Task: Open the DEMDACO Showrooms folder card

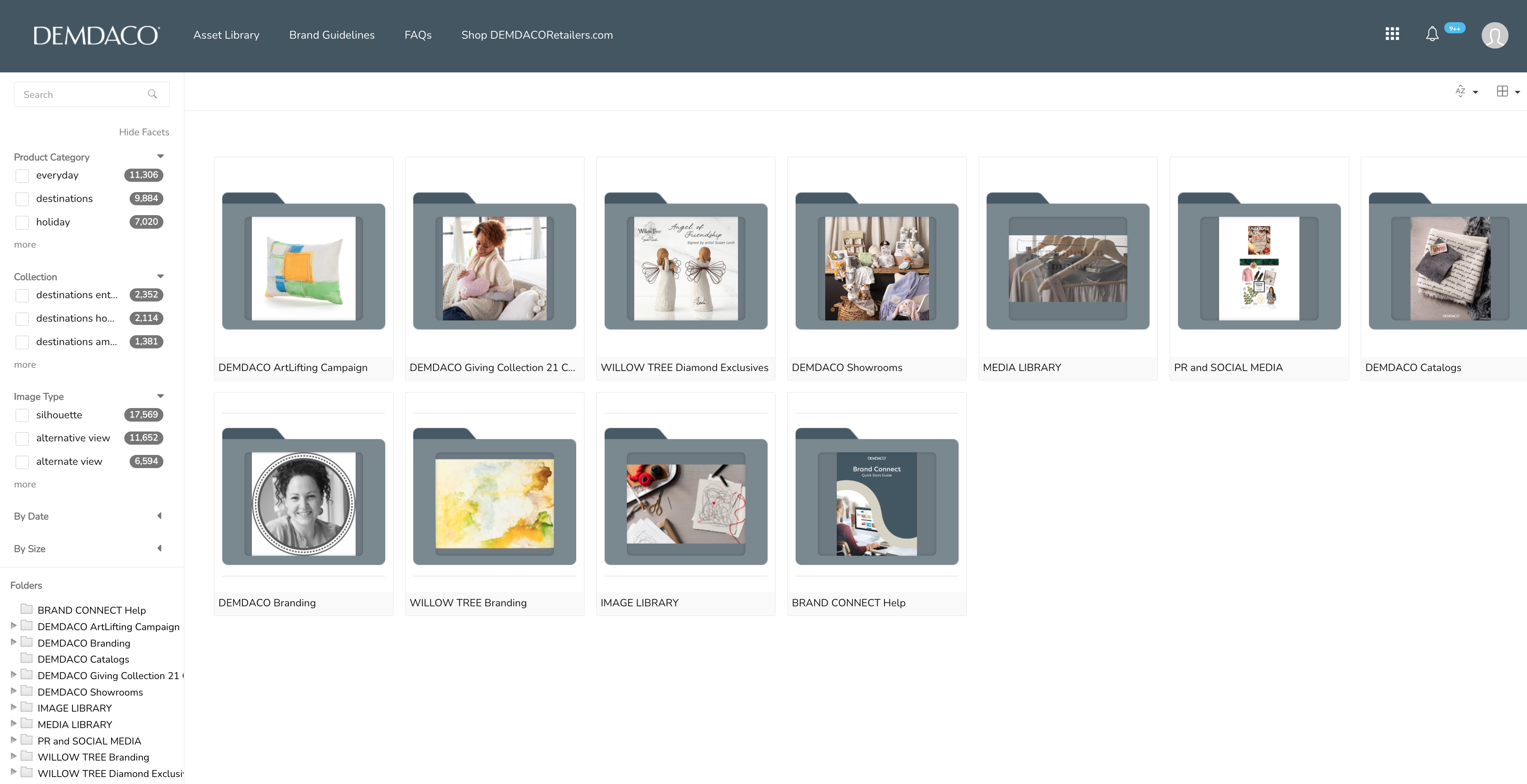Action: click(877, 268)
